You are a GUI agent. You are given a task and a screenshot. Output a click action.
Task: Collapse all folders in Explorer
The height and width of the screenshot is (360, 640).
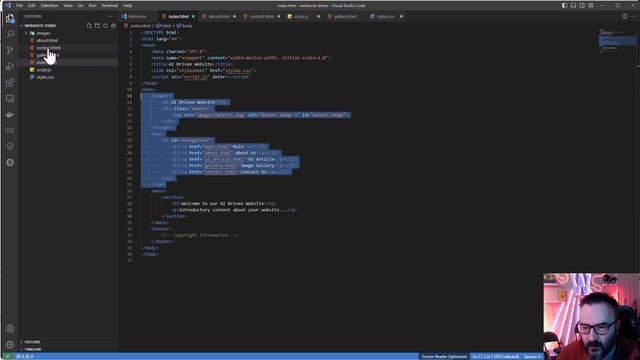click(x=113, y=26)
